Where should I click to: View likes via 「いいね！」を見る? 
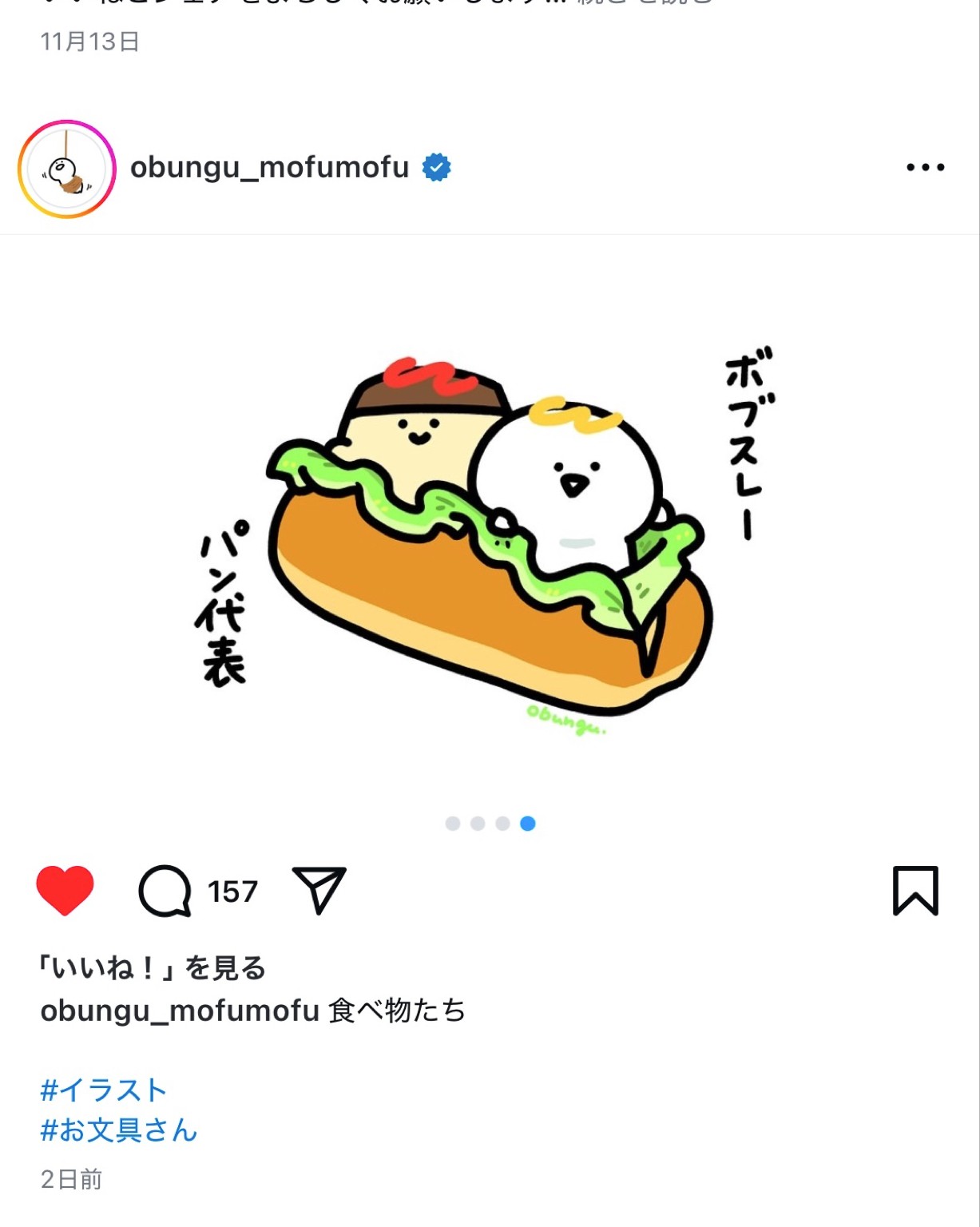click(153, 968)
